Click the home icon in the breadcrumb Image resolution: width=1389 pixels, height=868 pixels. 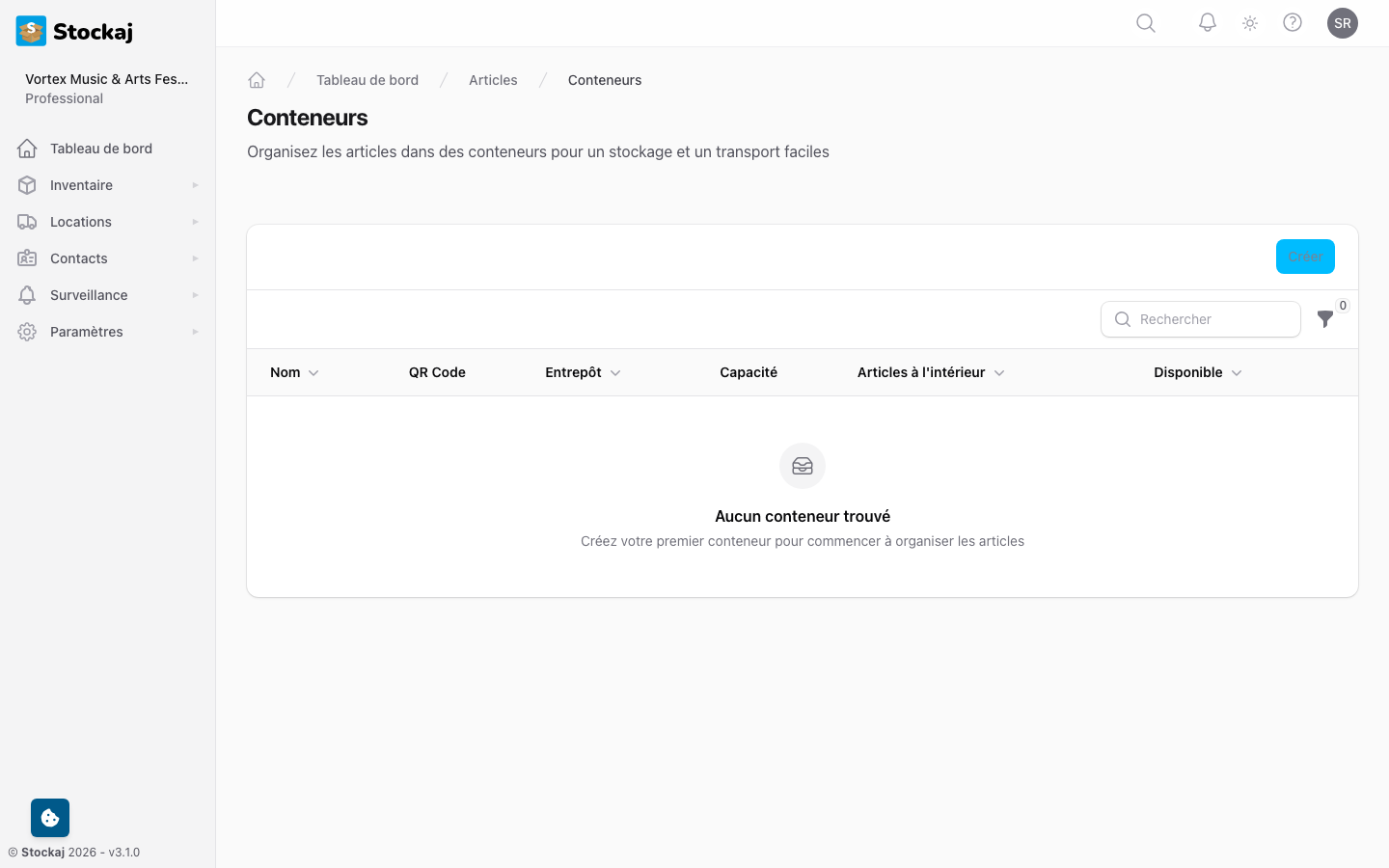pos(257,79)
